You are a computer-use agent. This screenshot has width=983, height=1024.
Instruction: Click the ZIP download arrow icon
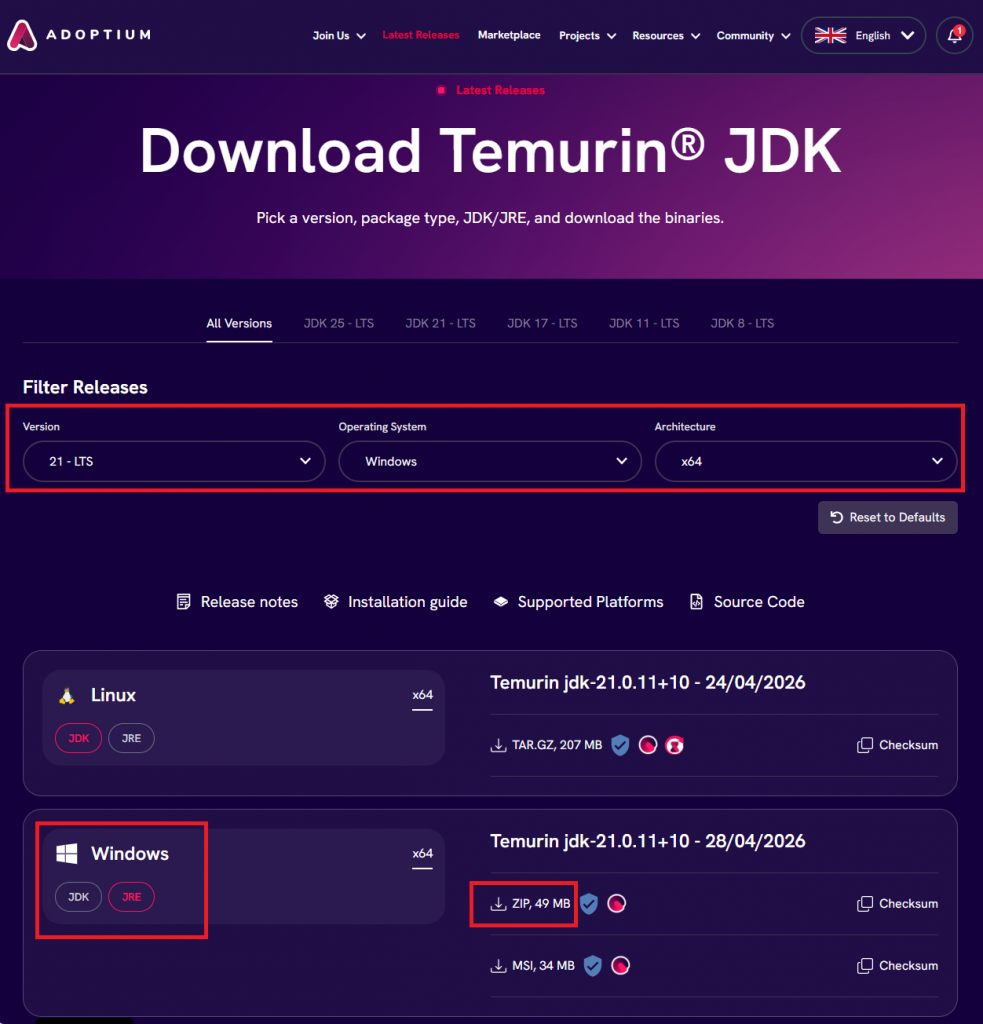click(x=498, y=904)
